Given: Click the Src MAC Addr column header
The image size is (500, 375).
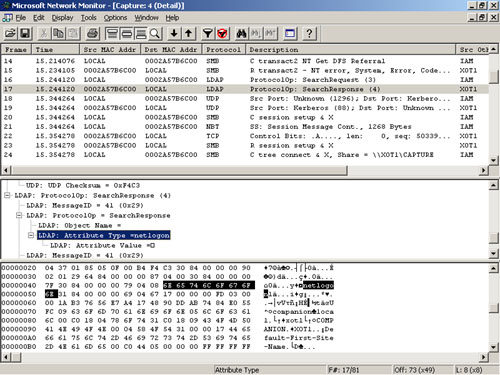Looking at the screenshot, I should click(110, 49).
